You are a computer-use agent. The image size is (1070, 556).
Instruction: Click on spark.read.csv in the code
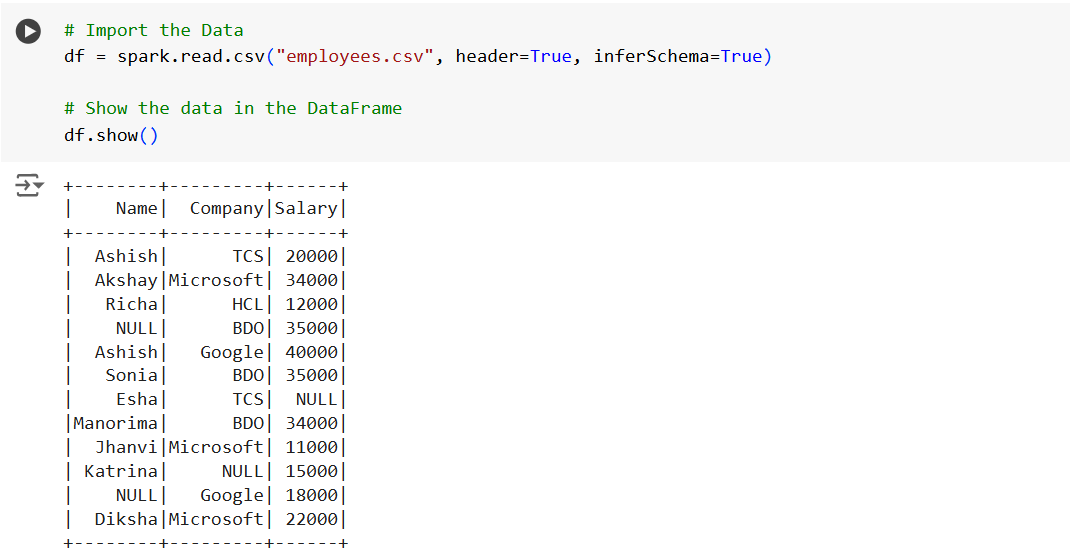tap(192, 56)
